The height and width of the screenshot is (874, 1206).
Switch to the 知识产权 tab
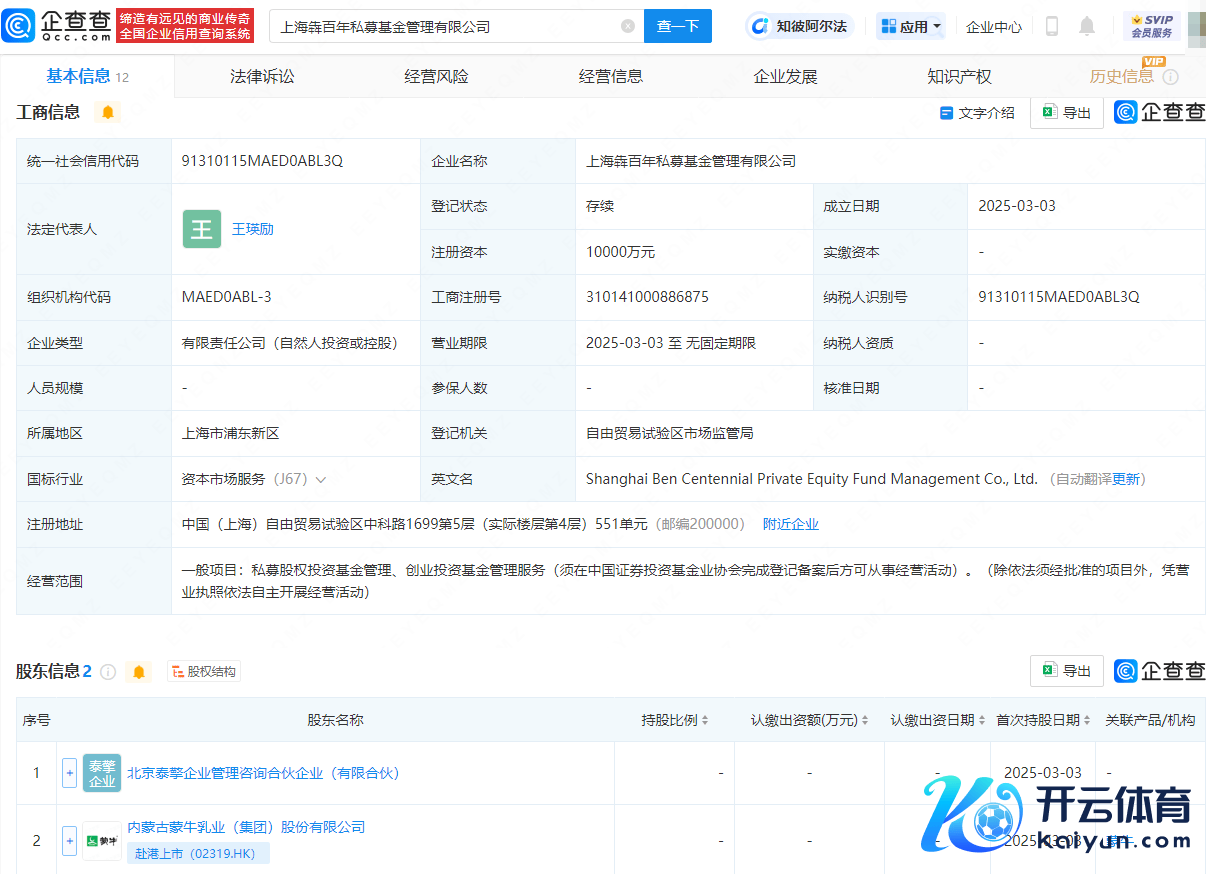tap(959, 77)
